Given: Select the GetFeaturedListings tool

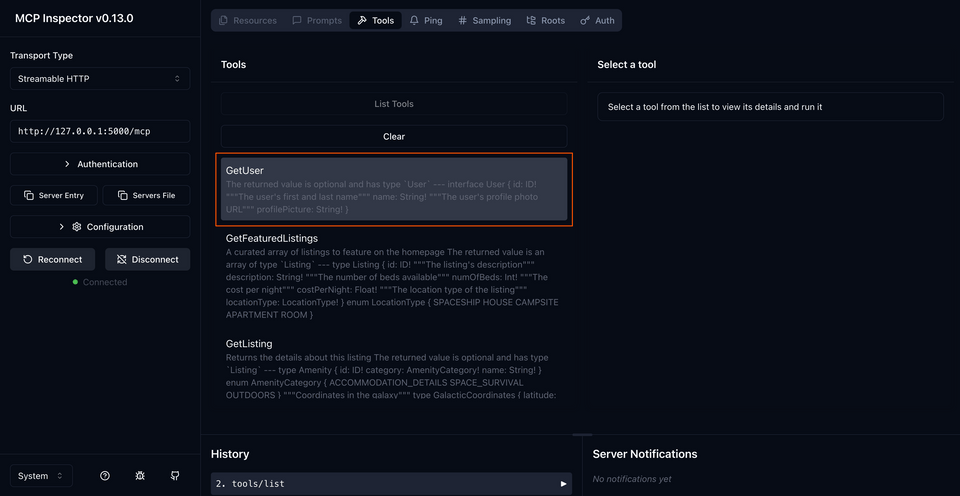Looking at the screenshot, I should (394, 276).
